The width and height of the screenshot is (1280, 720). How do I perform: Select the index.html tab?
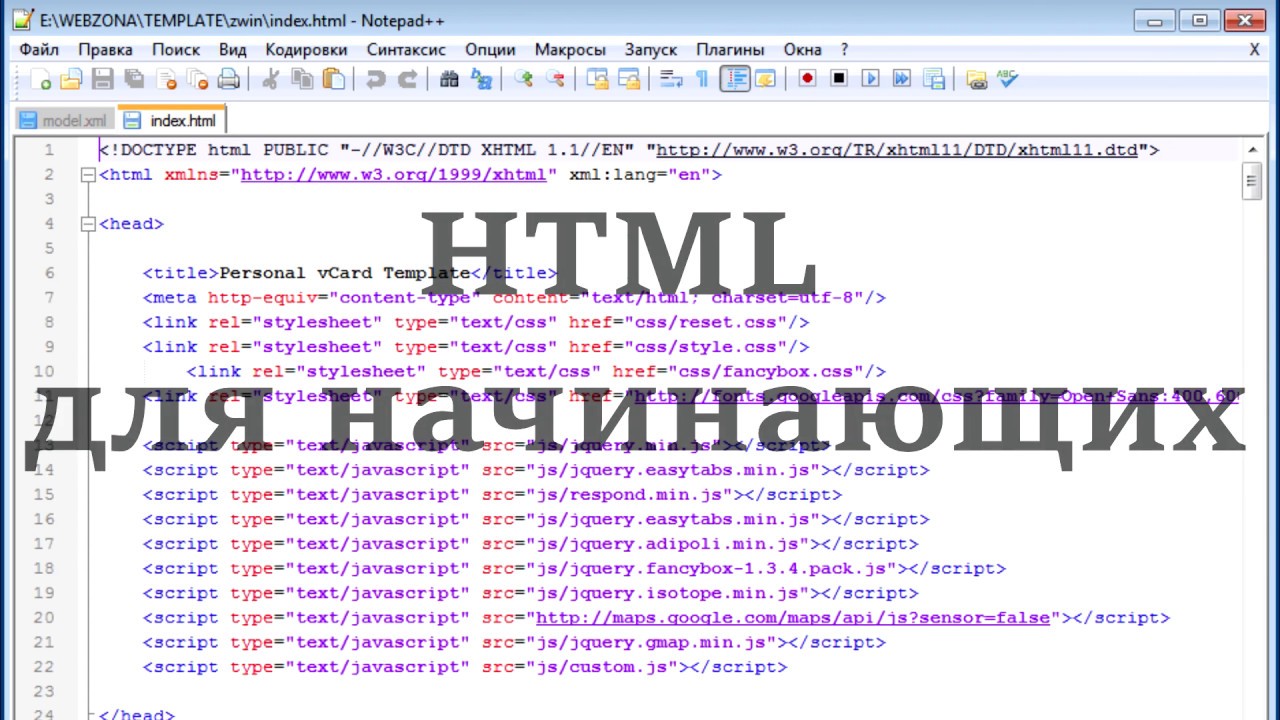pos(171,121)
